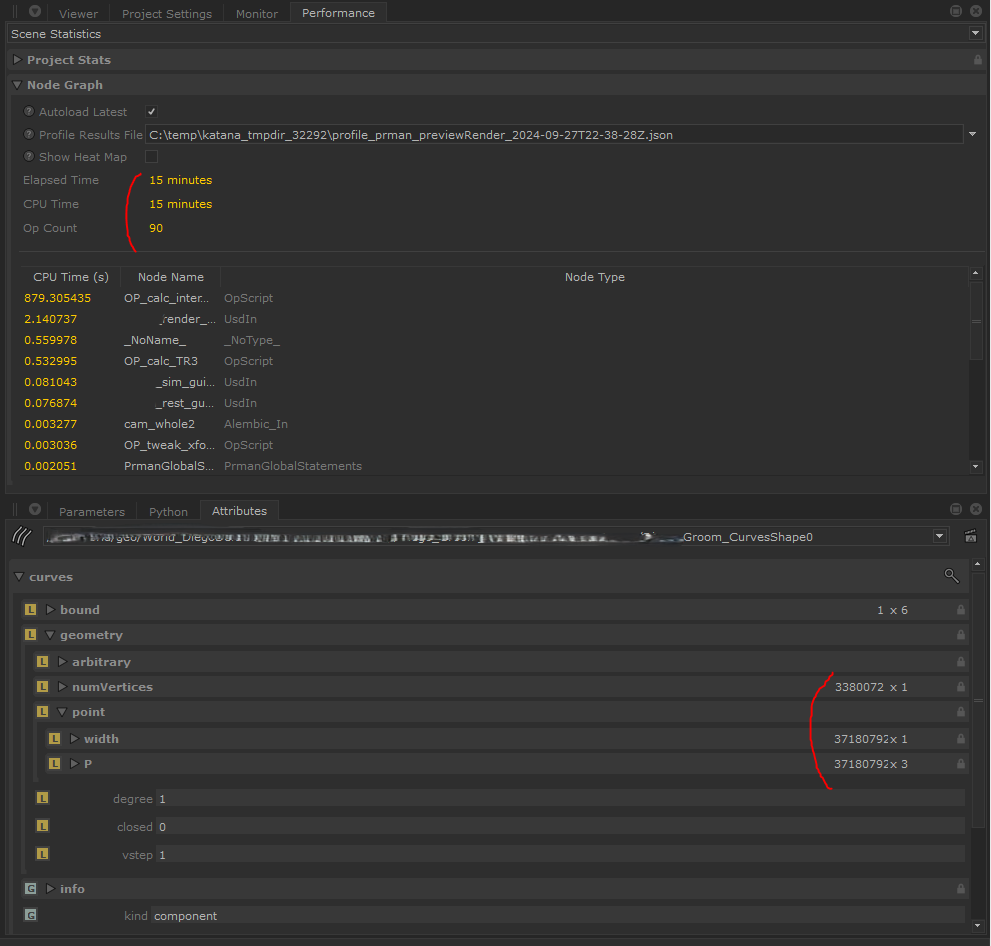991x946 pixels.
Task: Open the Profile Results File dropdown arrow
Action: tap(972, 134)
